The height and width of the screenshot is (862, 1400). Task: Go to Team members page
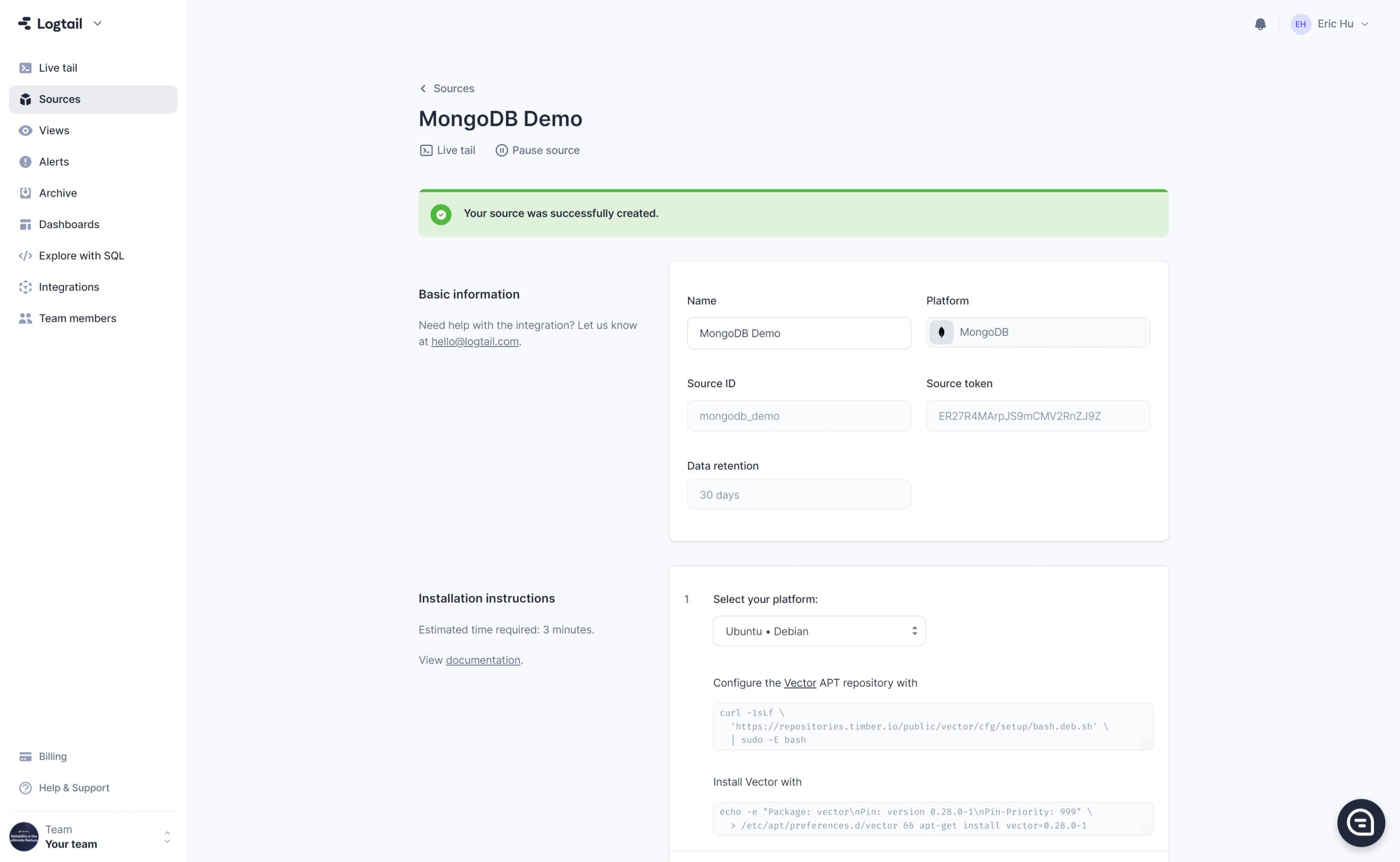click(78, 319)
